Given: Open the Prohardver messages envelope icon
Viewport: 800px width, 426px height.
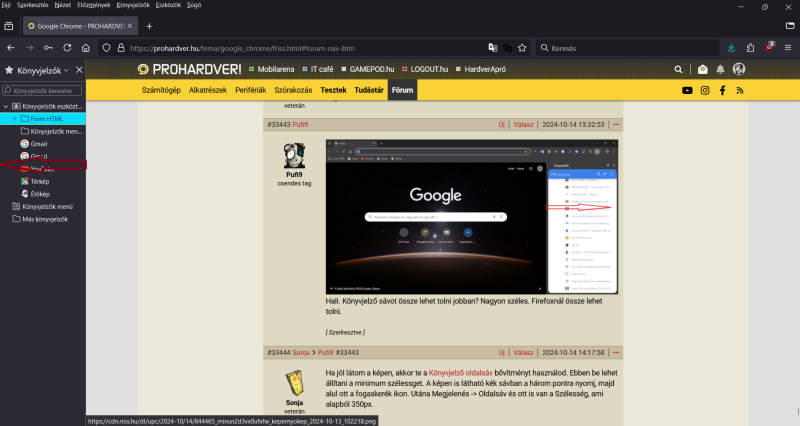Looking at the screenshot, I should point(703,69).
